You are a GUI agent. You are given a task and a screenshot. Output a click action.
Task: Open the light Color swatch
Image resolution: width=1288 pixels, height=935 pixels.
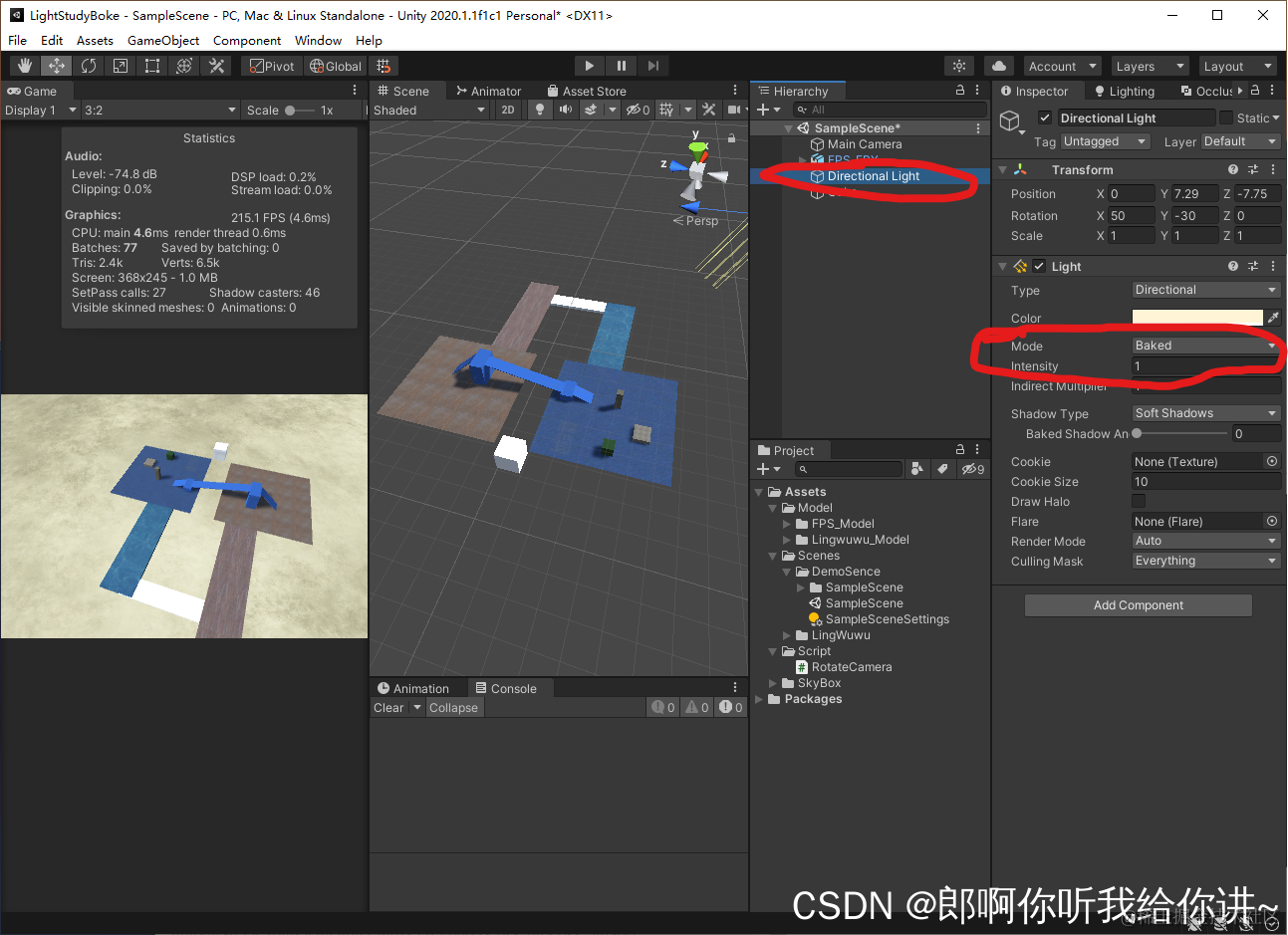tap(1197, 318)
